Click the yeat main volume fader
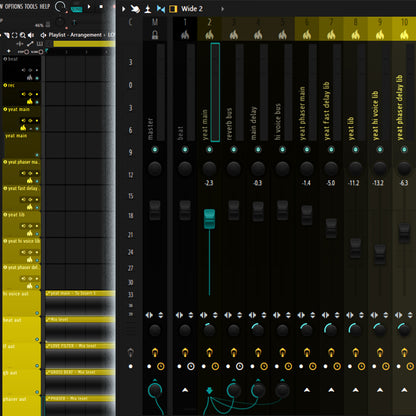Image resolution: width=416 pixels, height=416 pixels. (x=209, y=219)
